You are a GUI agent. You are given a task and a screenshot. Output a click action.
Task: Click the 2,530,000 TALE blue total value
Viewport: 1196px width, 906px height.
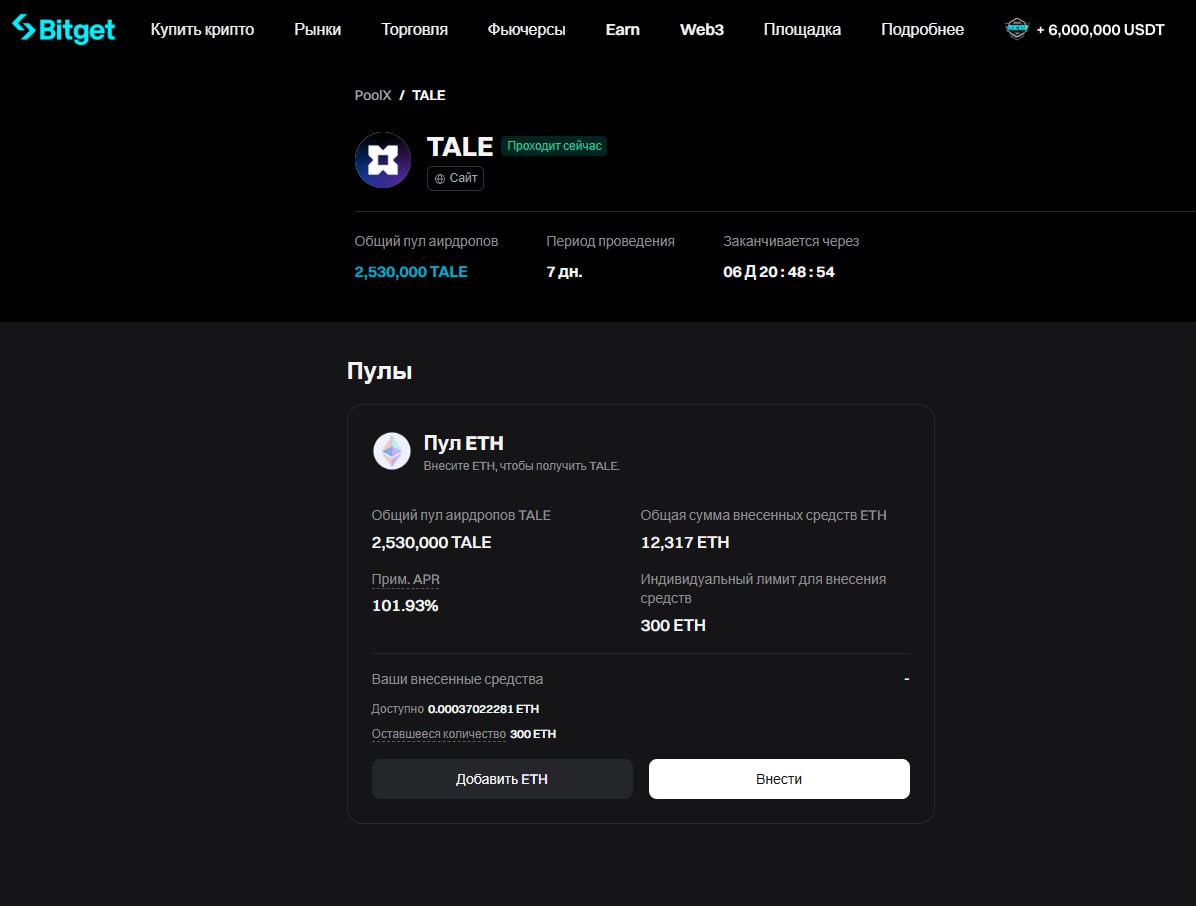411,271
